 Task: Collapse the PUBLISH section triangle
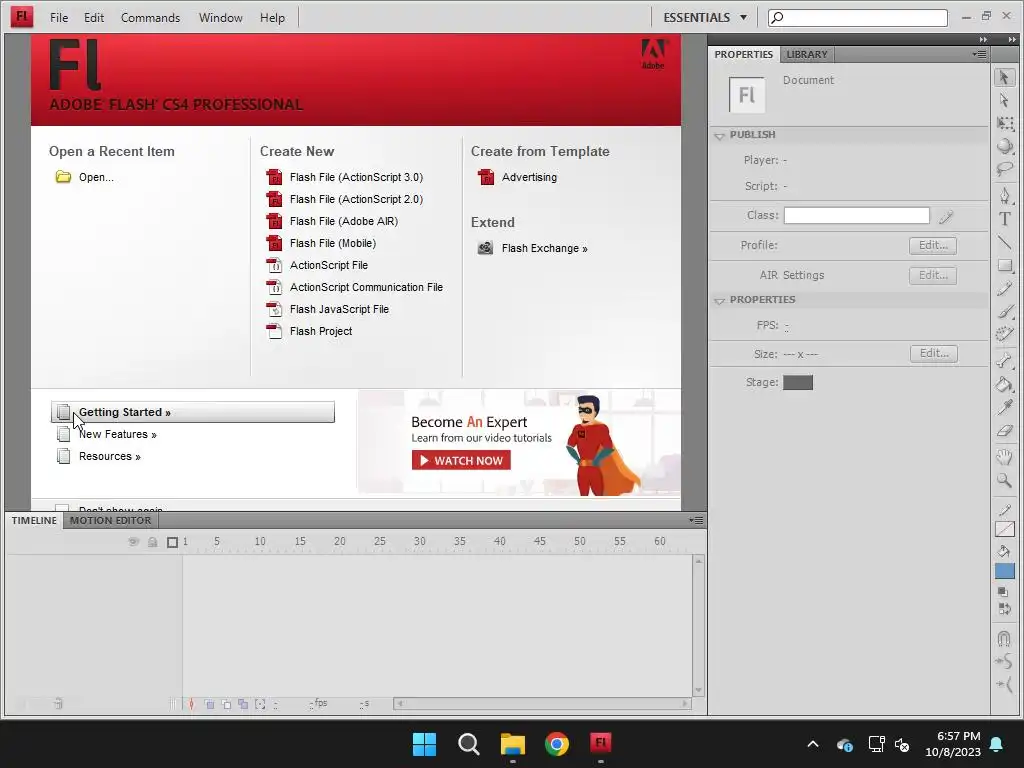pos(719,135)
